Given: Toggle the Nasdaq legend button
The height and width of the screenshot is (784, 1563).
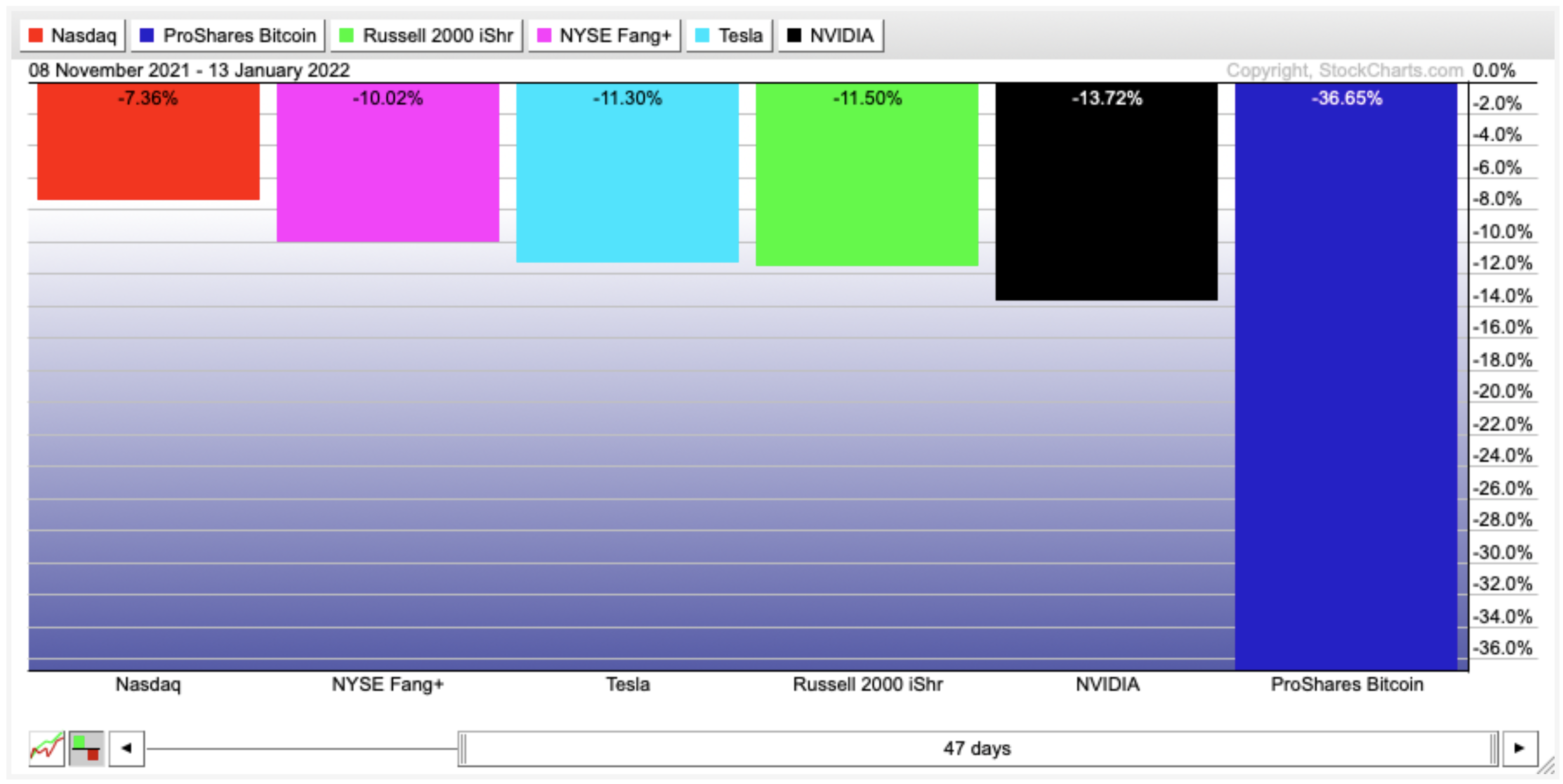Looking at the screenshot, I should click(x=73, y=36).
